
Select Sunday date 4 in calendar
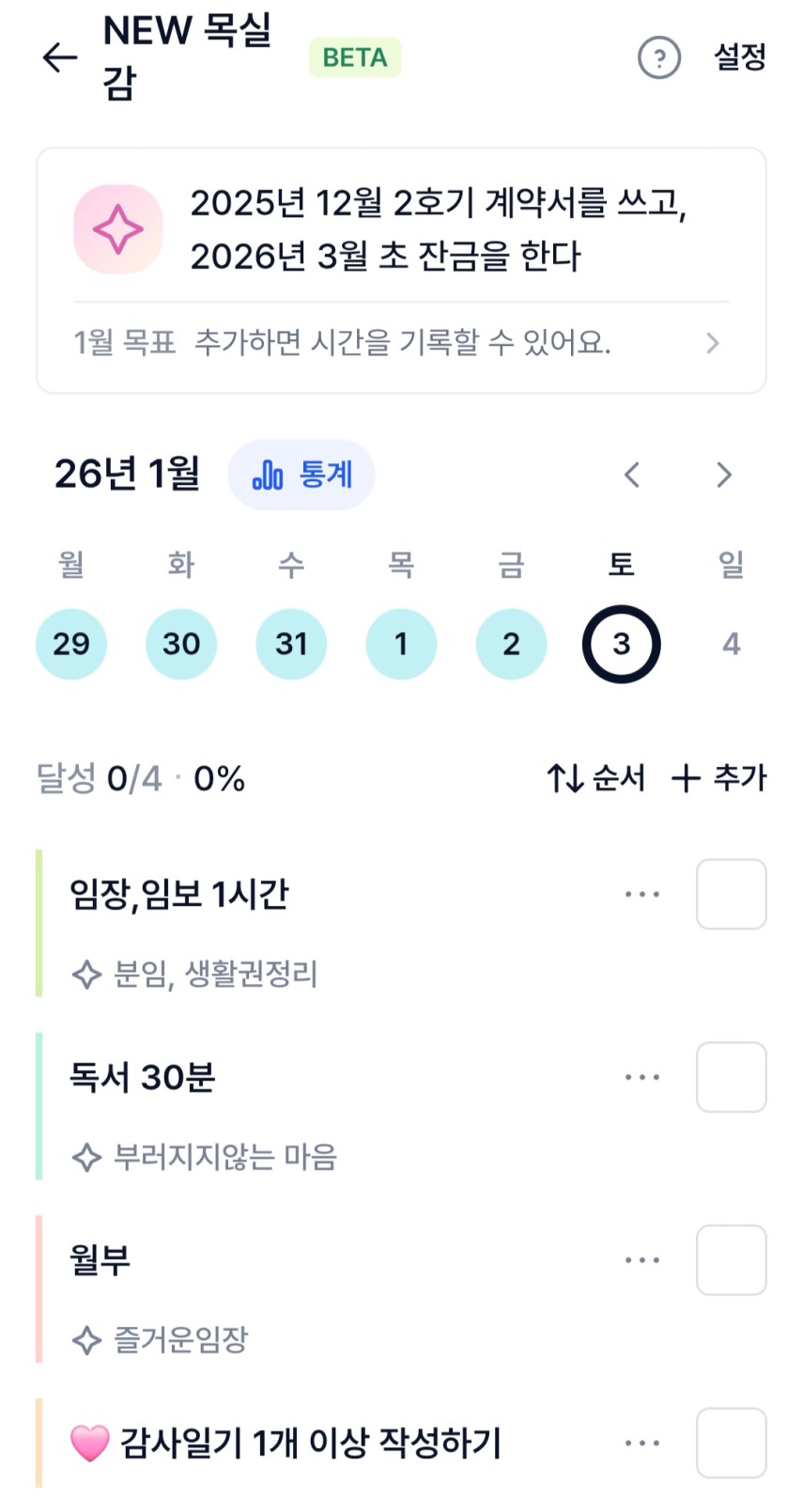pos(731,644)
